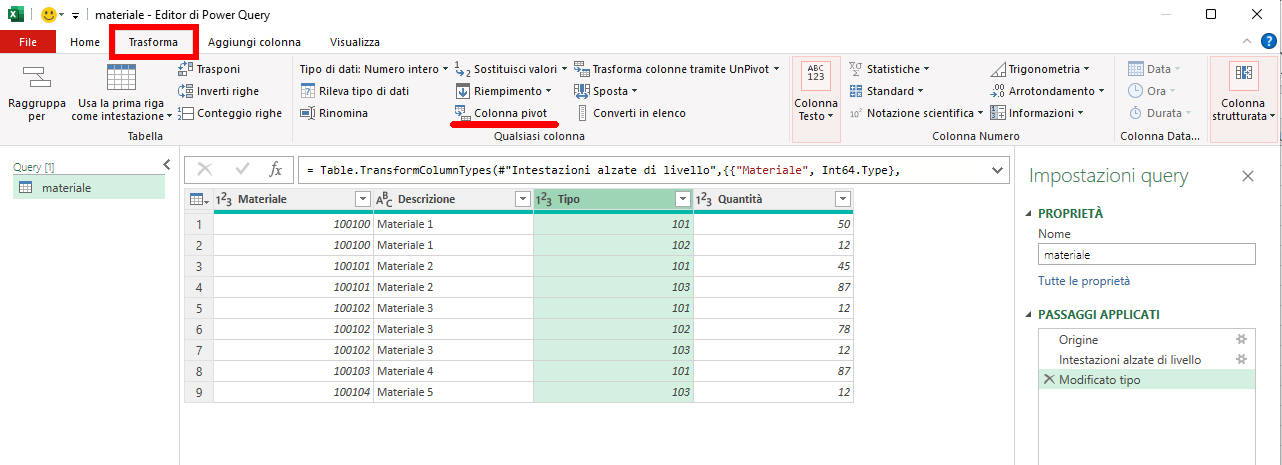Confirm formula with checkmark icon

242,170
